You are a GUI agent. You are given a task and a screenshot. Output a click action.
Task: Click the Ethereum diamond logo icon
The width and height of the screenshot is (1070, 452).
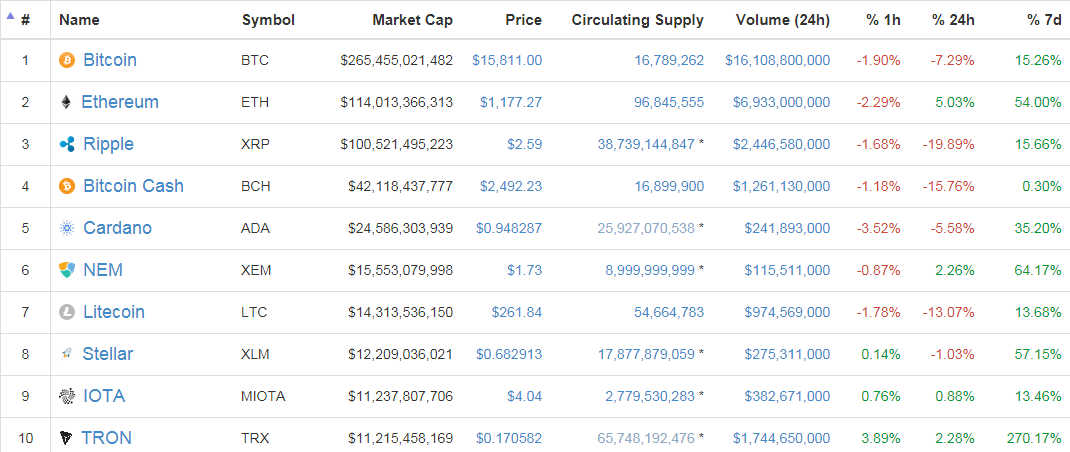tap(67, 102)
